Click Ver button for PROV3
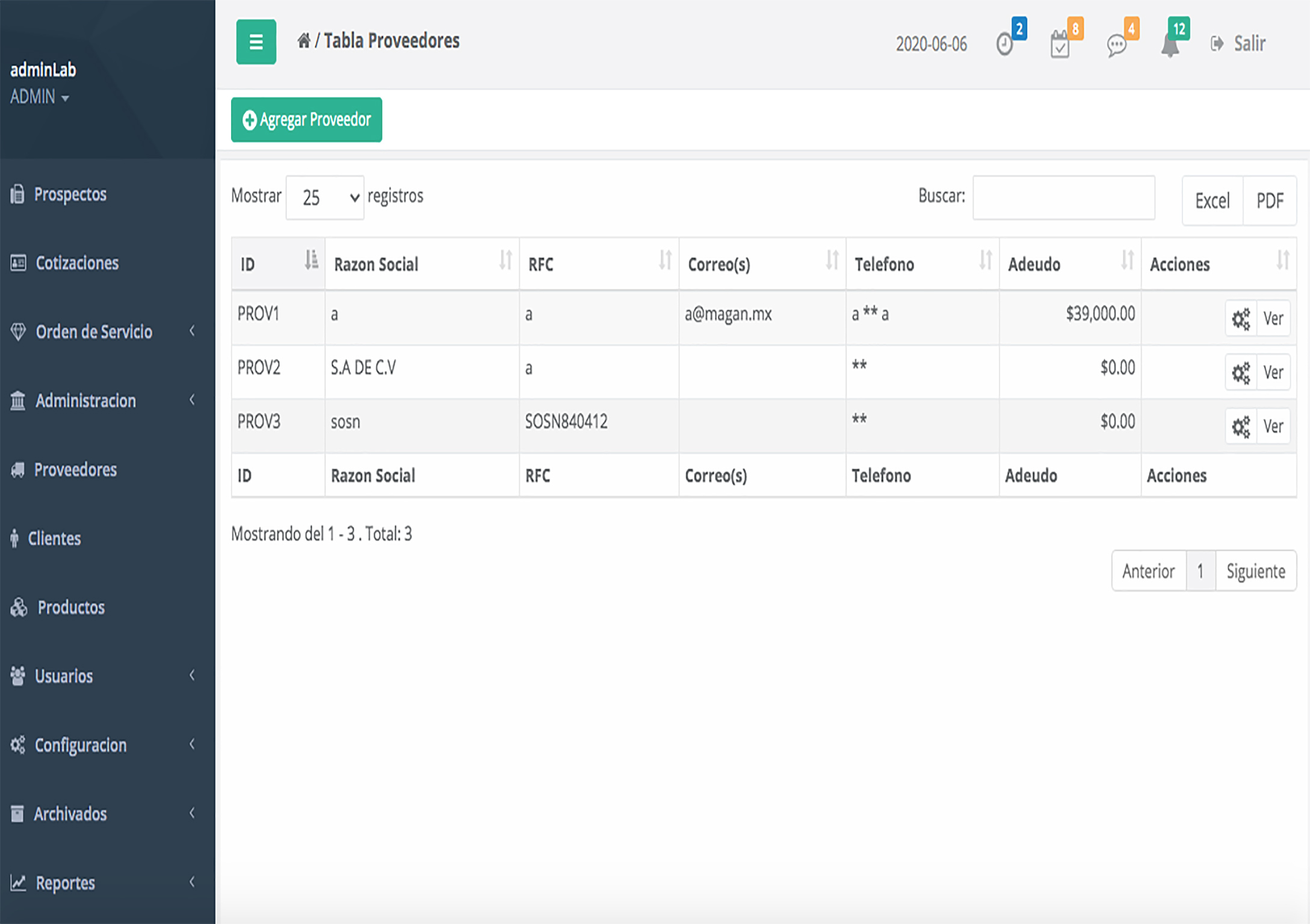 pyautogui.click(x=1273, y=427)
